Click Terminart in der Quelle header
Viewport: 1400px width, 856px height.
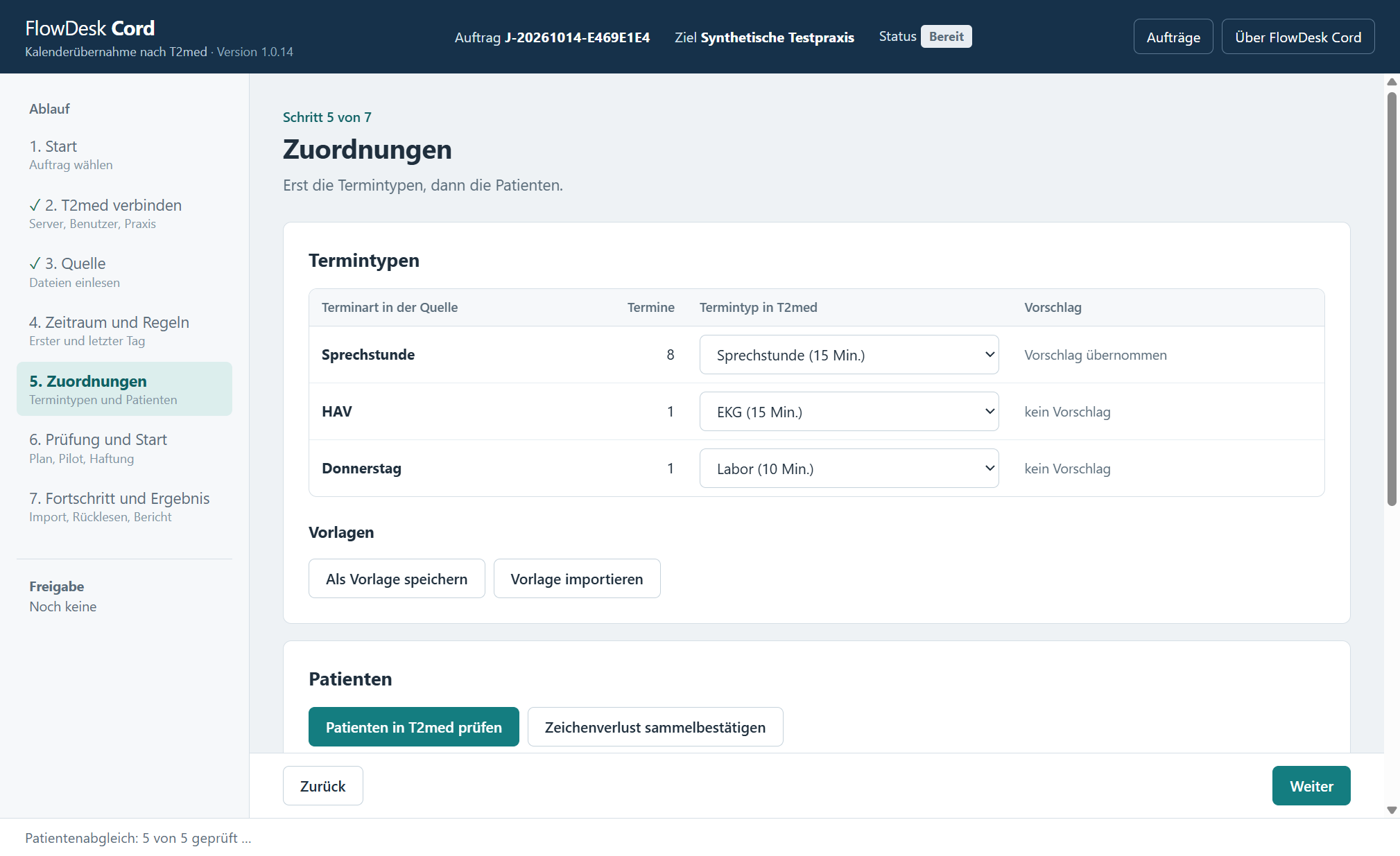click(390, 307)
